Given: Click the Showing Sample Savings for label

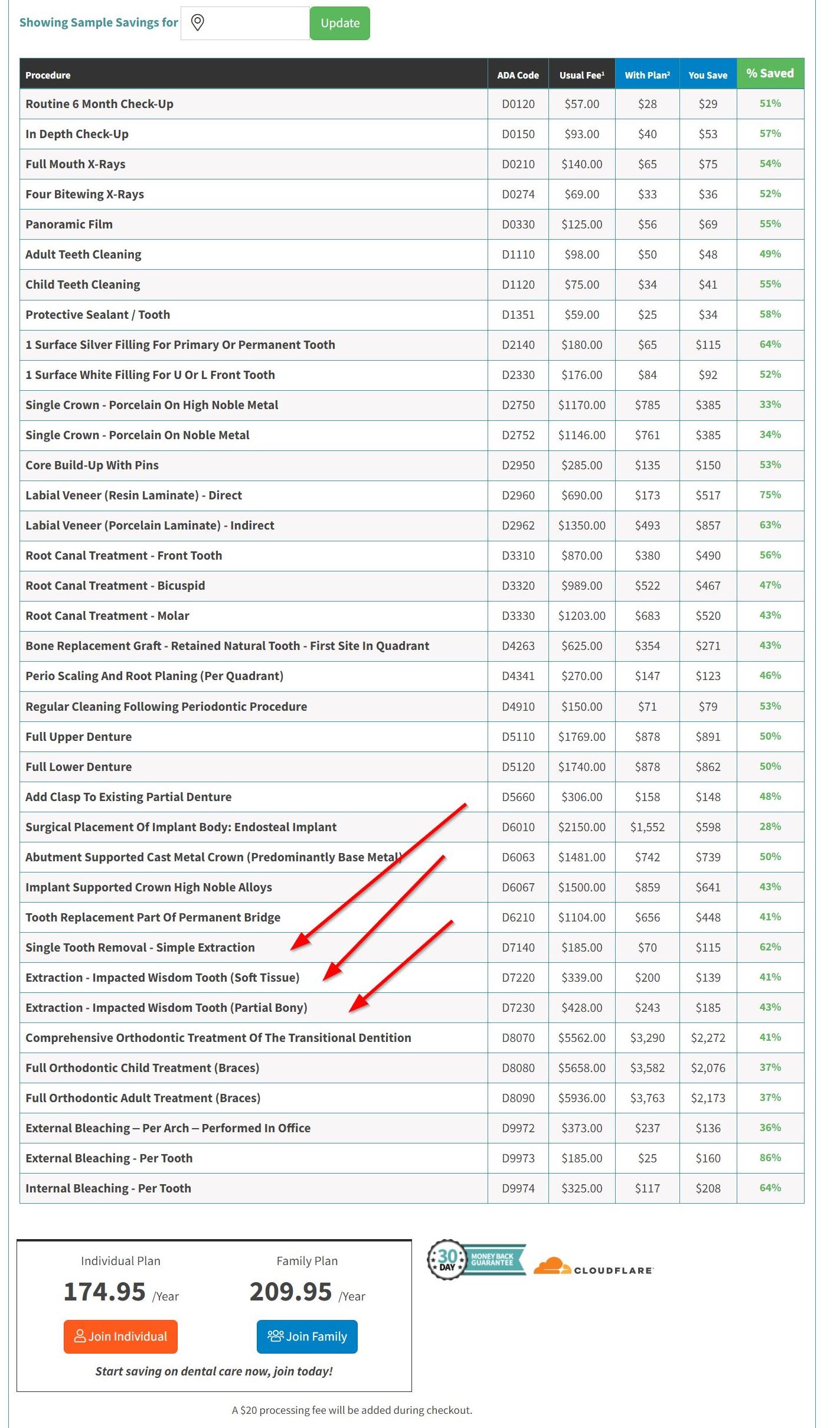Looking at the screenshot, I should click(99, 22).
